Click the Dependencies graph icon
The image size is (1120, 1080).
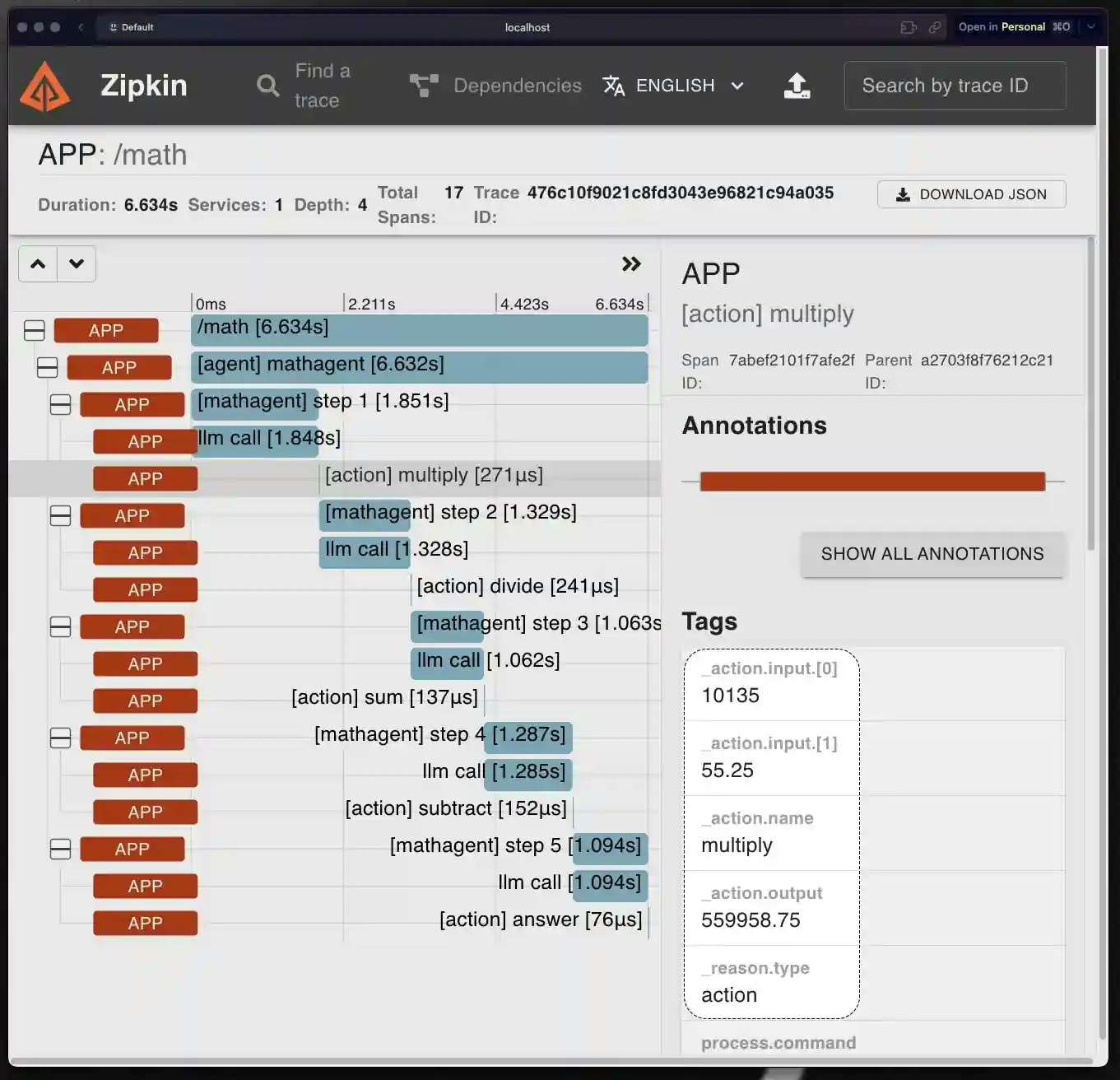tap(424, 85)
